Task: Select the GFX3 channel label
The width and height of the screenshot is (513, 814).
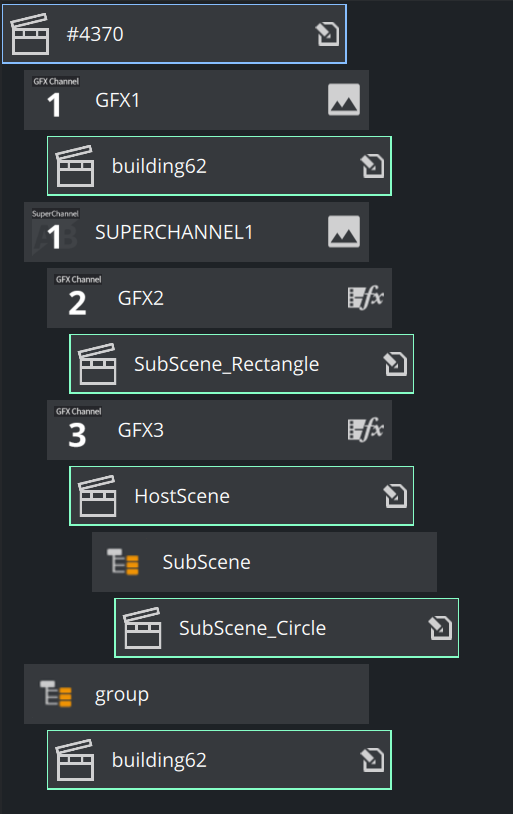Action: [141, 430]
